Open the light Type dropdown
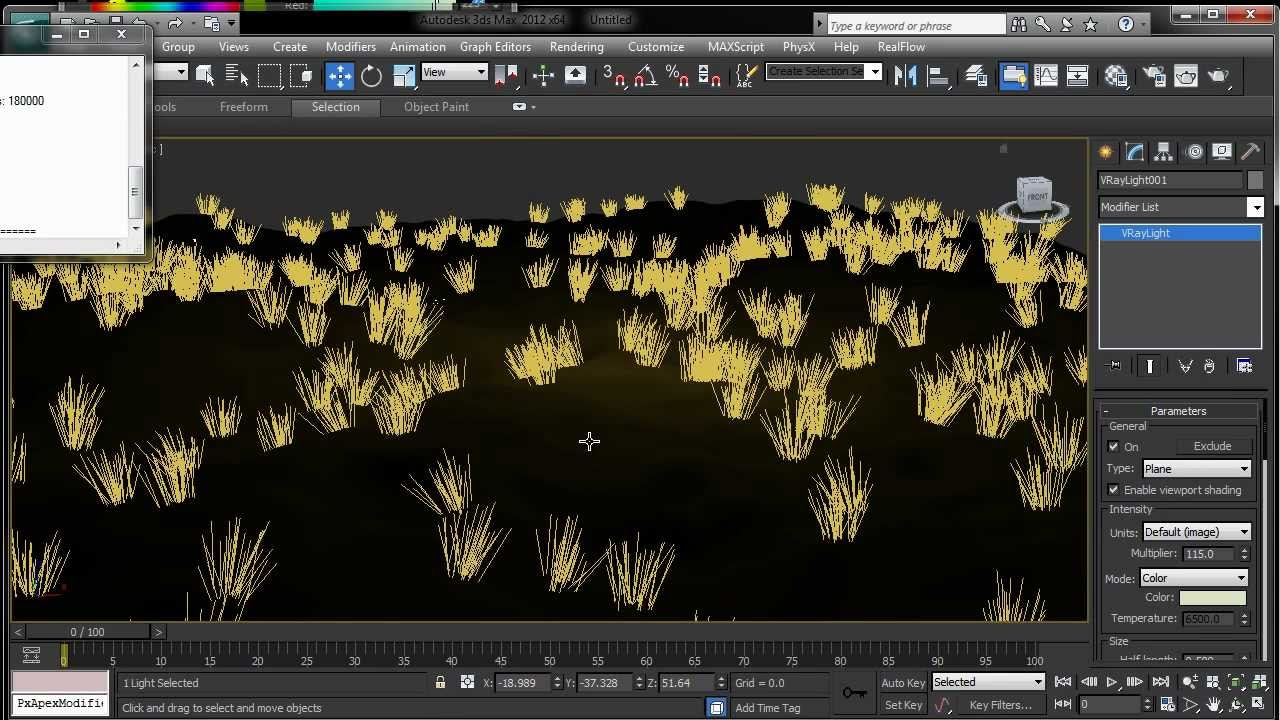1280x720 pixels. tap(1197, 469)
